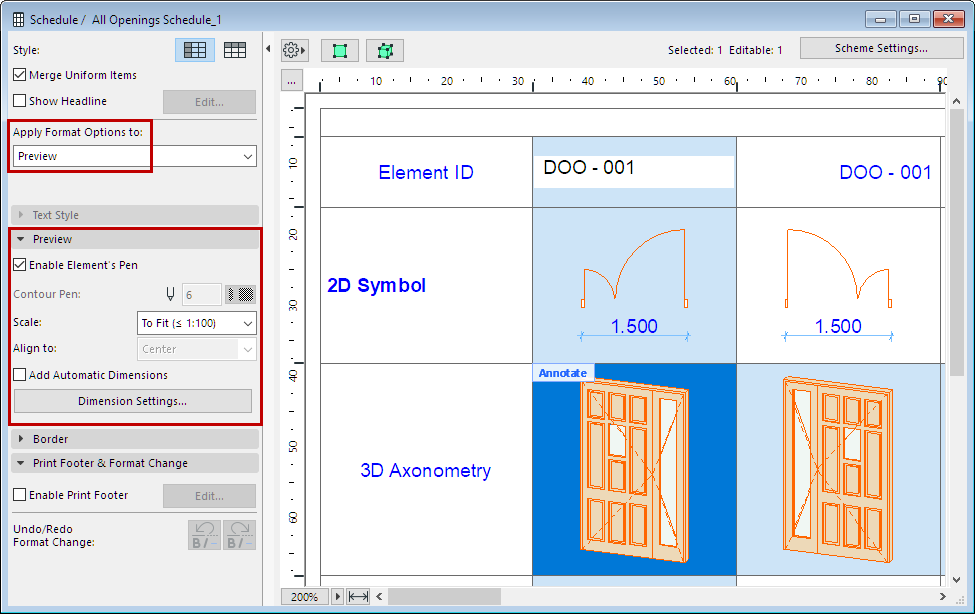Check Add Automatic Dimensions
The image size is (975, 614).
[x=20, y=375]
